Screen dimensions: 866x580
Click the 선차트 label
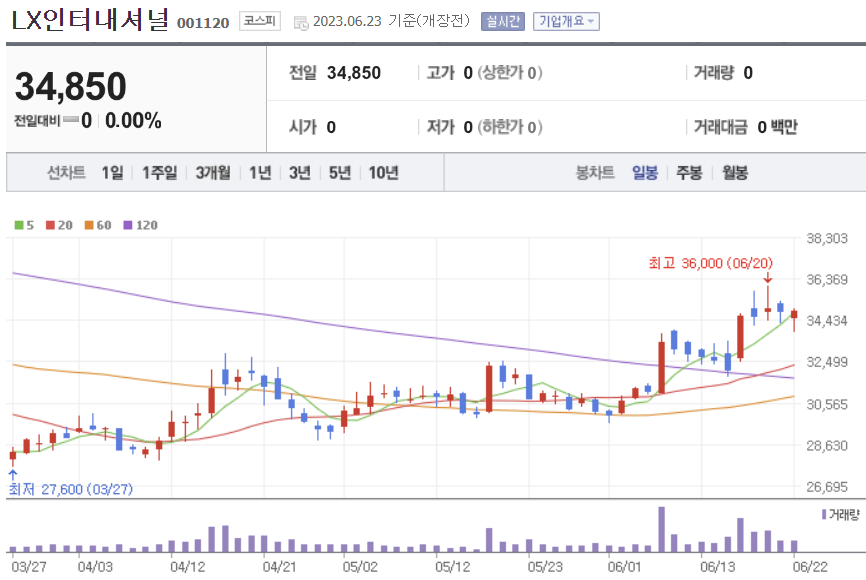[x=66, y=173]
